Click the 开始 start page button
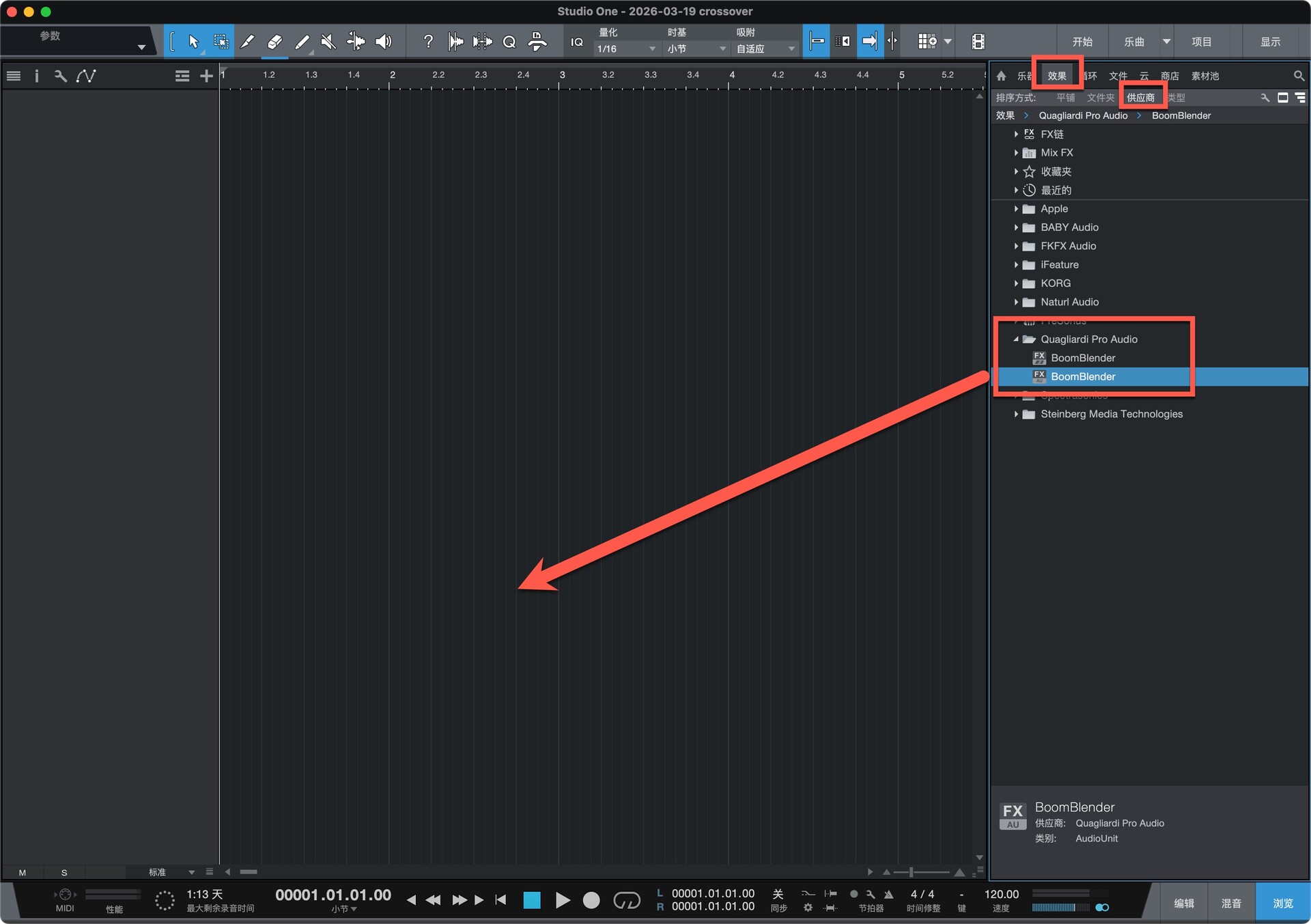 click(1082, 42)
